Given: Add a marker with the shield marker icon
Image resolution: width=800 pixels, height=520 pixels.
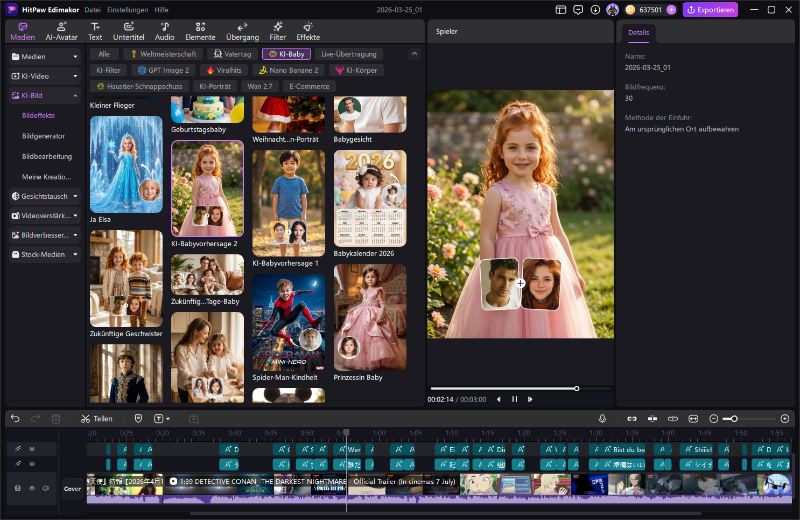Looking at the screenshot, I should pos(138,418).
